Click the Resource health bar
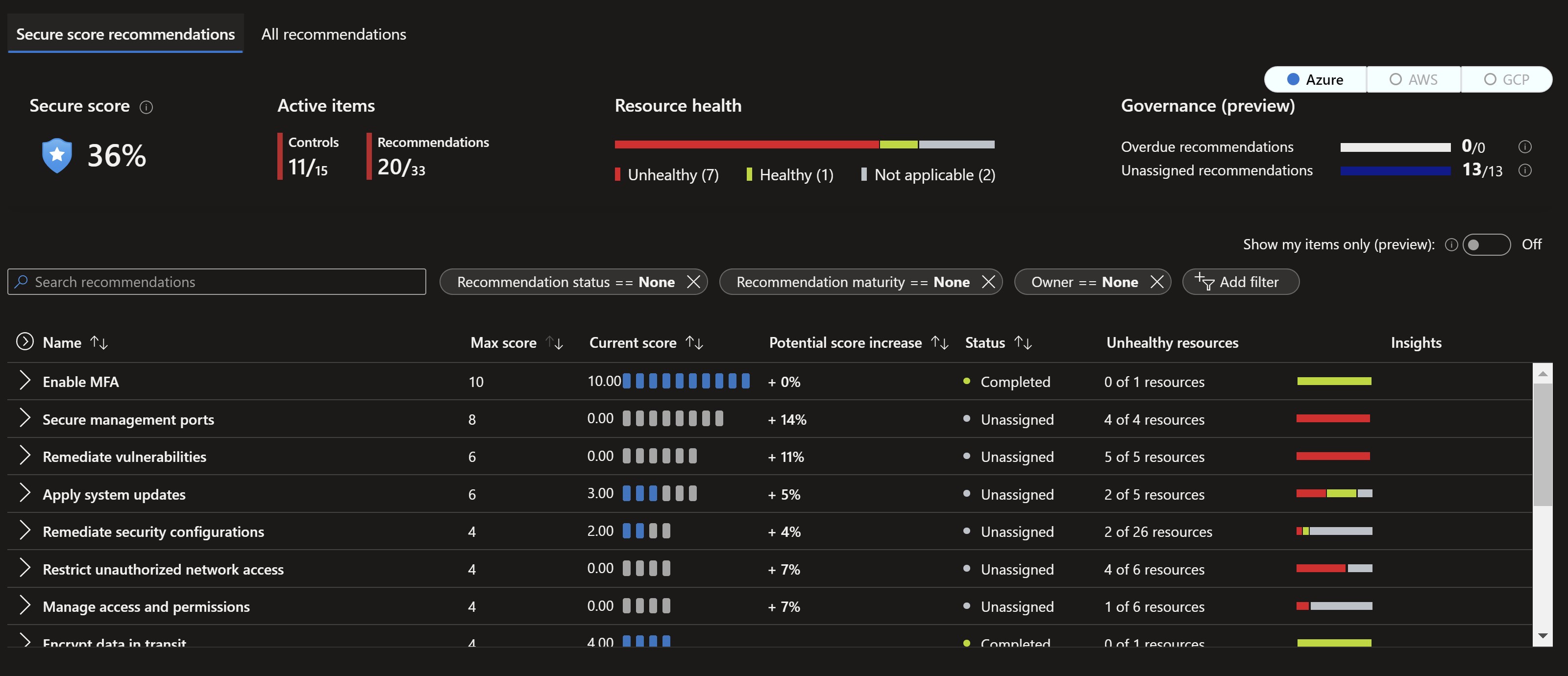This screenshot has width=1568, height=676. point(805,144)
